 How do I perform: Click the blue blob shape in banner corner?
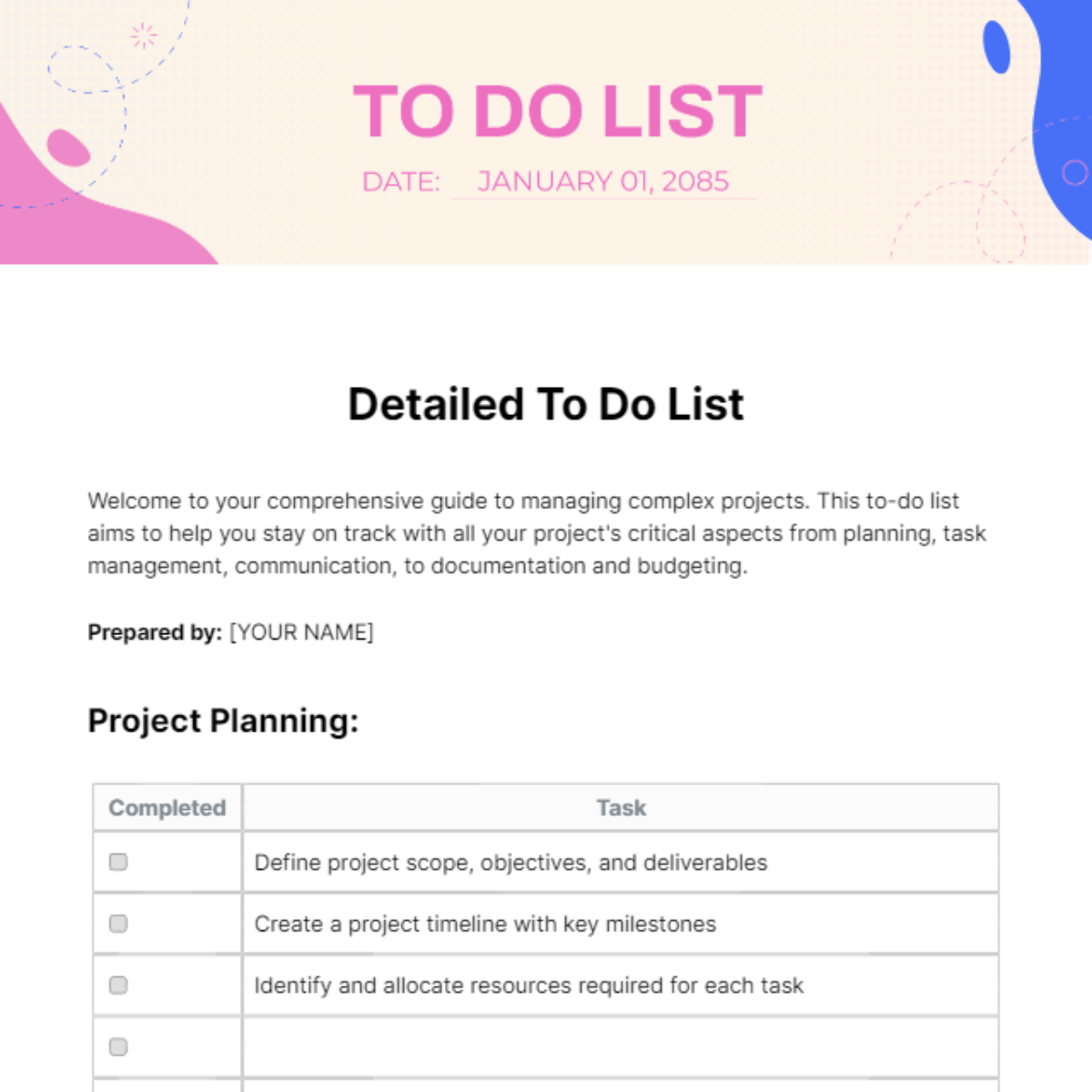(x=1054, y=118)
